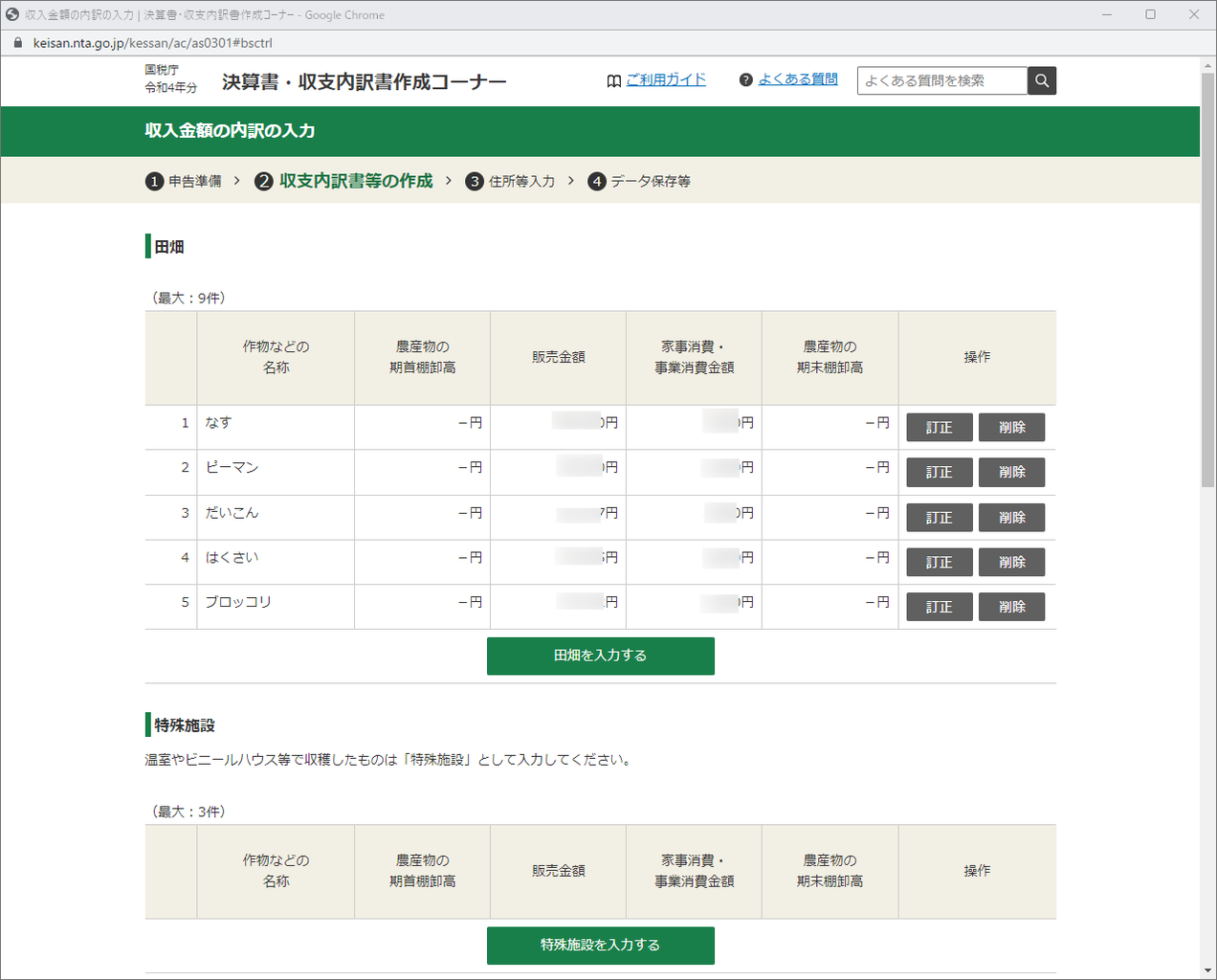
Task: Click 訂正 for the ピーマン row
Action: click(940, 473)
